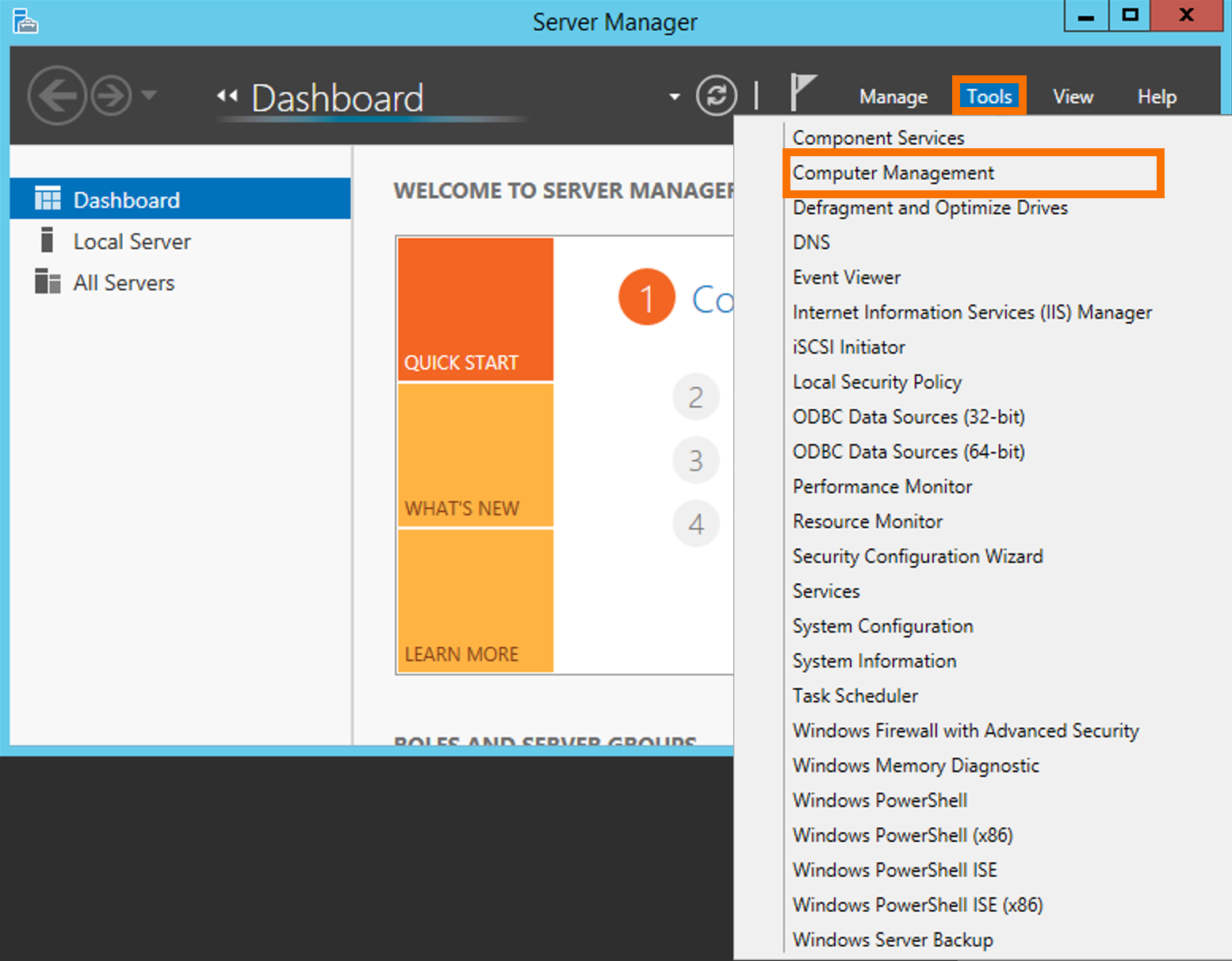Open Local Security Policy
Viewport: 1232px width, 961px height.
tap(877, 382)
